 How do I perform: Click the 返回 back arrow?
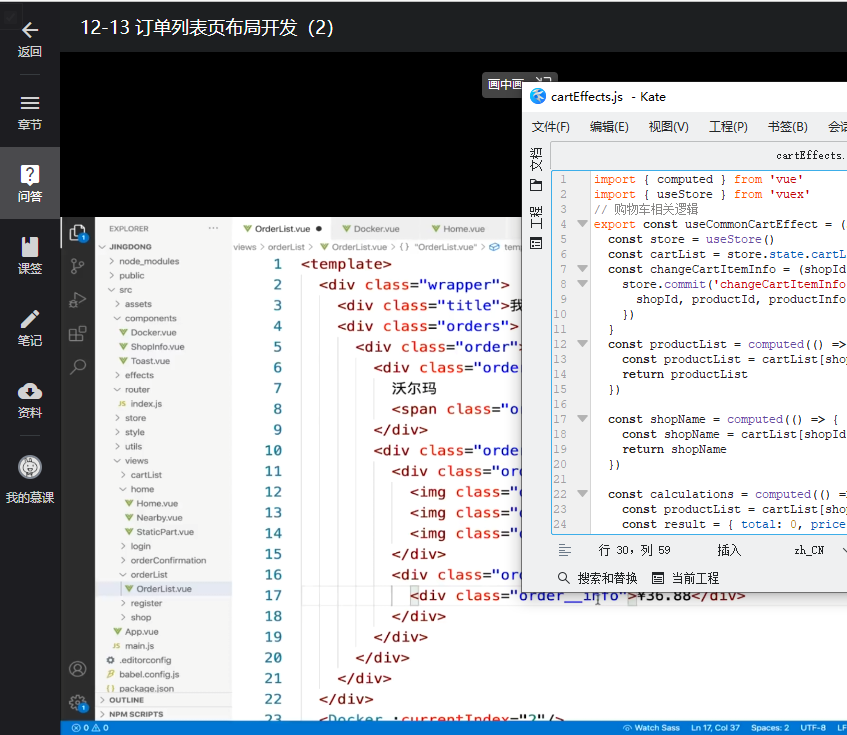(29, 30)
